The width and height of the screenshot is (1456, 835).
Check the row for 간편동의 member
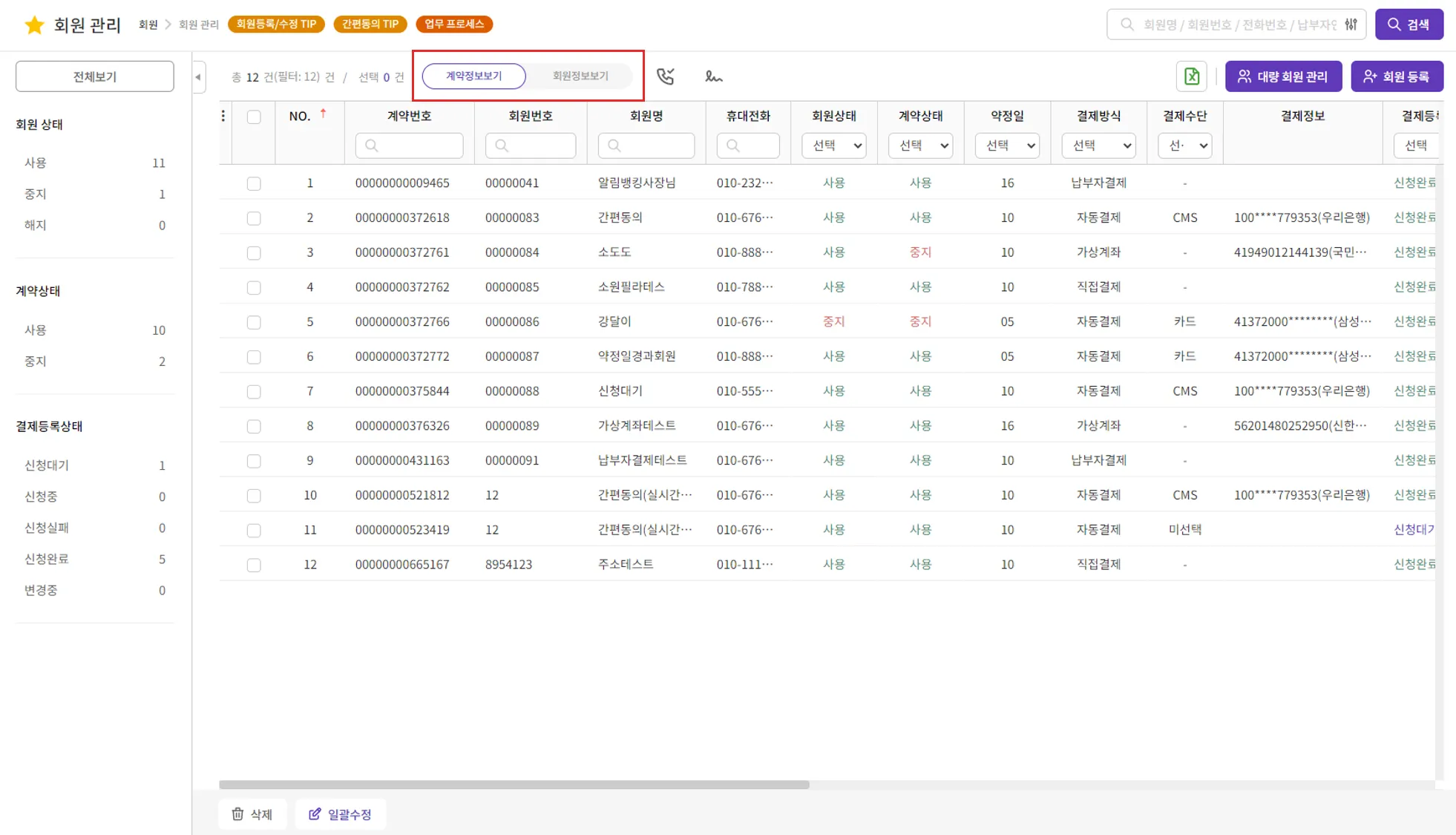tap(254, 218)
